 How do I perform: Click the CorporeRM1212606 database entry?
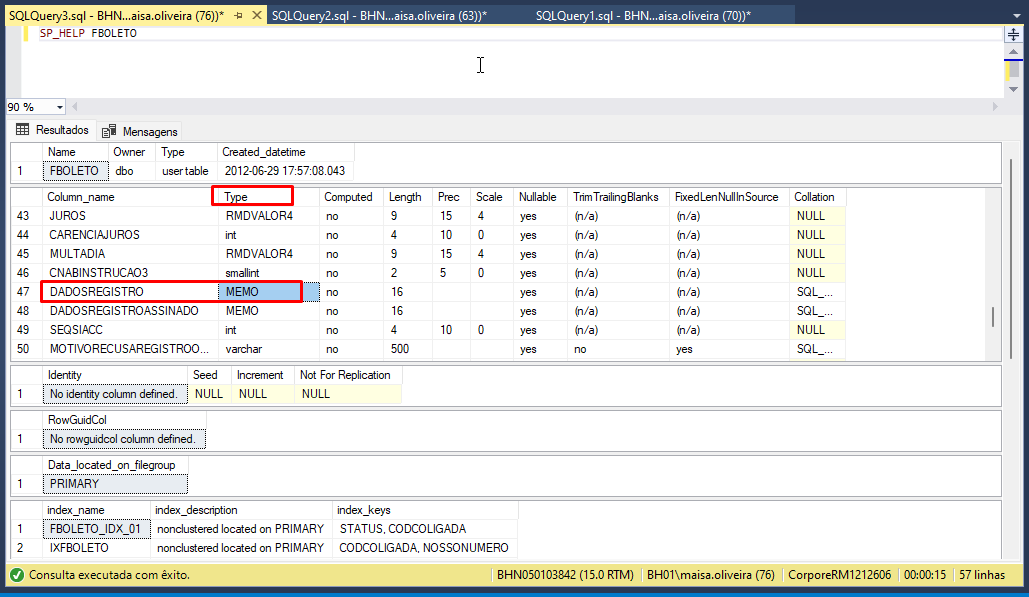[x=839, y=575]
